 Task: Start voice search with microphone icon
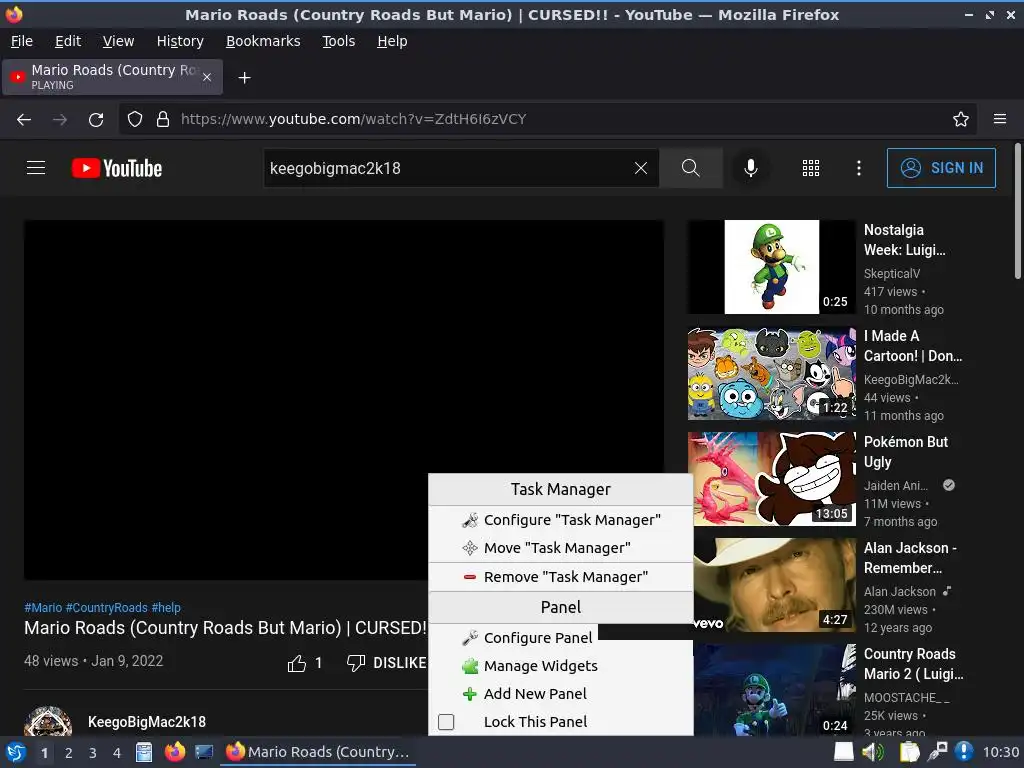pyautogui.click(x=751, y=168)
